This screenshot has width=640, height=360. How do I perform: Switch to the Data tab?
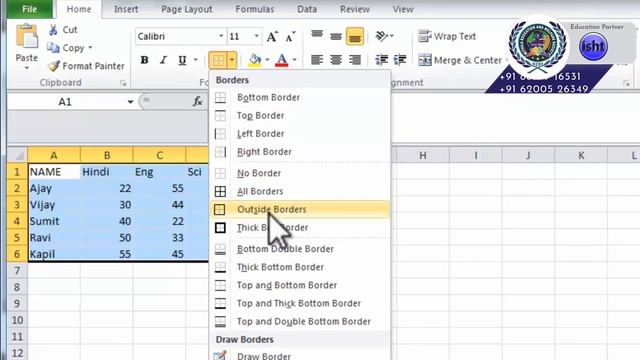307,9
